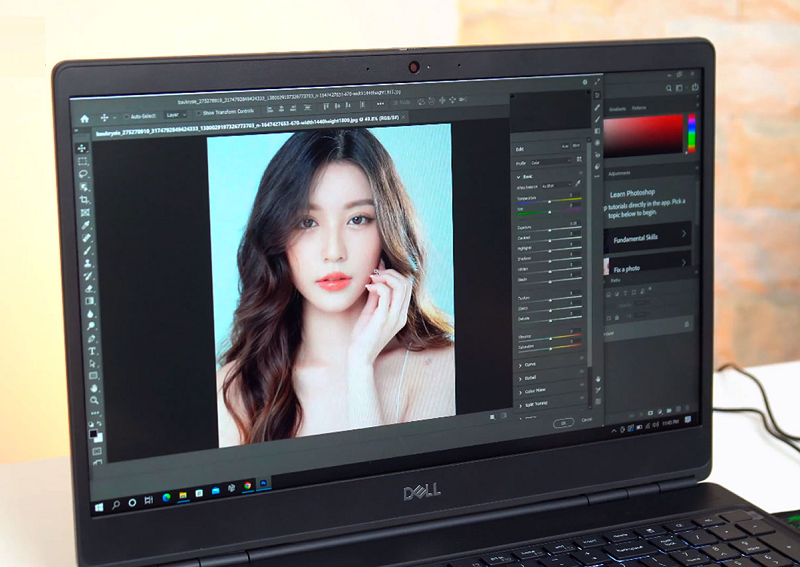Open Google Chrome from the taskbar
Screen dimensions: 800x567
(x=247, y=485)
